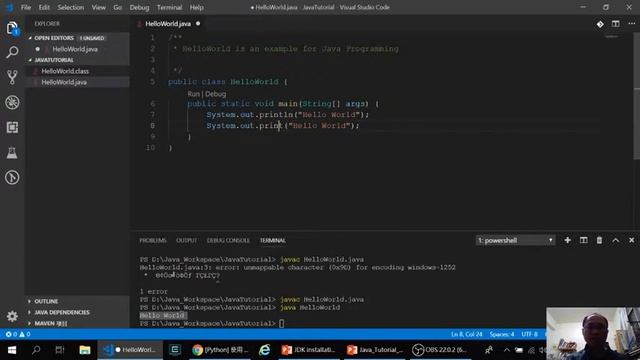Screen dimensions: 640x360
Task: Click VS Code HelloWorld taskbar button
Action: tap(130, 350)
